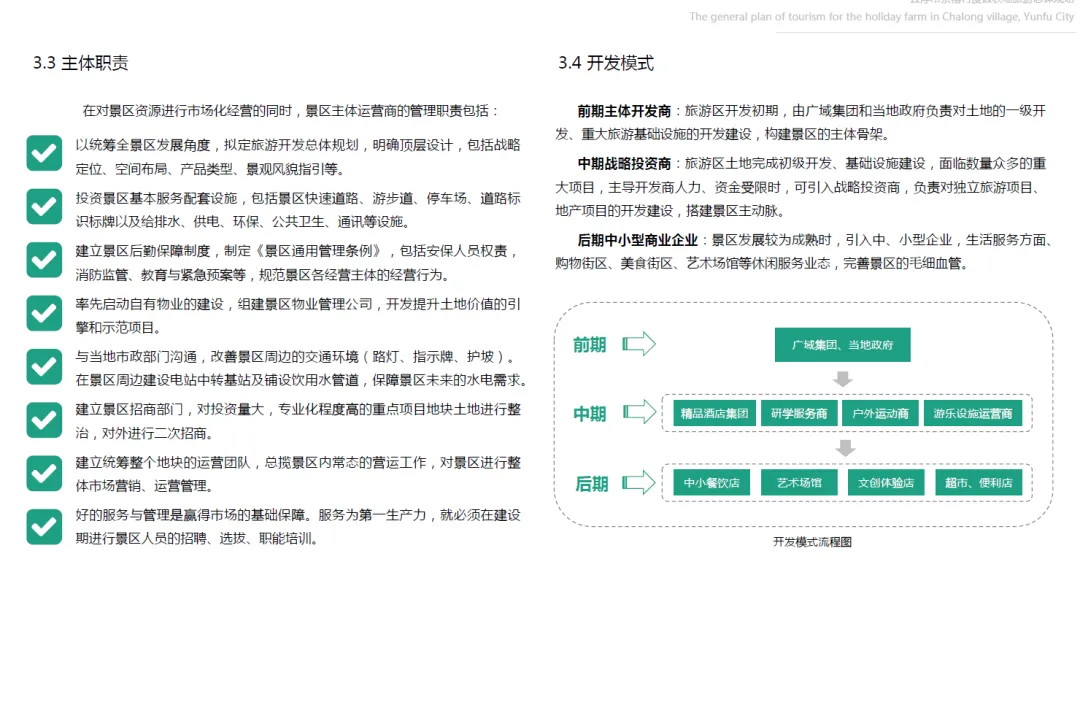
Task: Select the 广域集团、当地政府 flowchart box
Action: (x=842, y=344)
